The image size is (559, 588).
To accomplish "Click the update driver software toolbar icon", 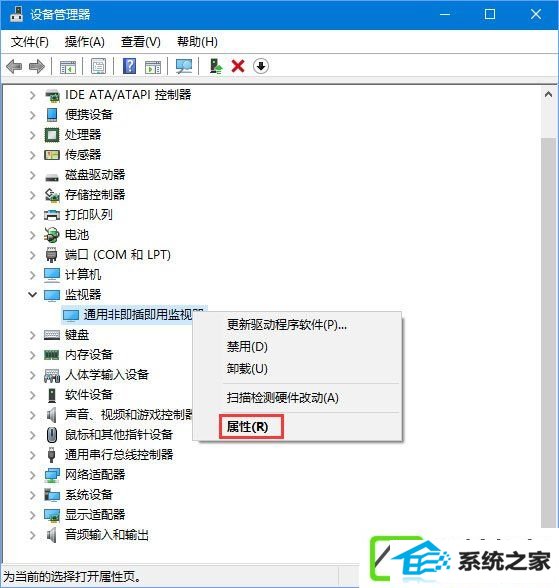I will click(216, 66).
